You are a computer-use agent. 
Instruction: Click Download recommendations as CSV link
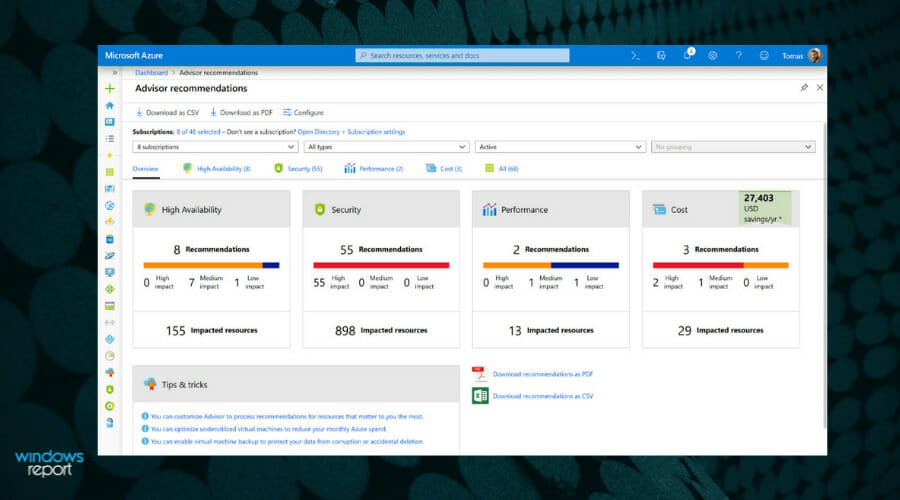coord(543,396)
